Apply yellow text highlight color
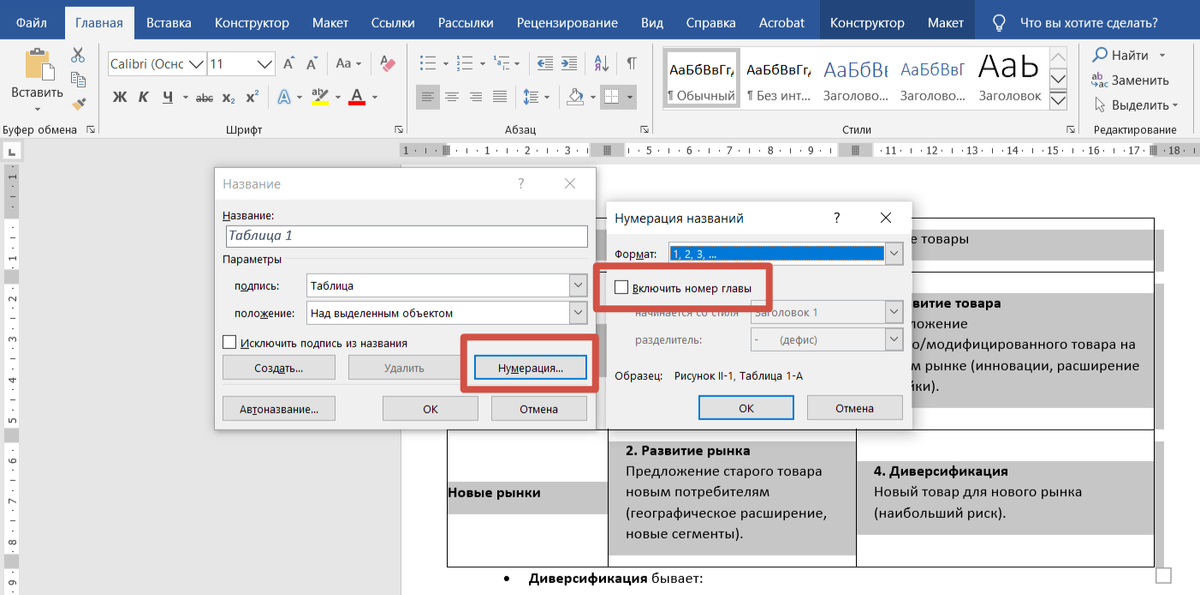Viewport: 1200px width, 595px height. (x=319, y=97)
